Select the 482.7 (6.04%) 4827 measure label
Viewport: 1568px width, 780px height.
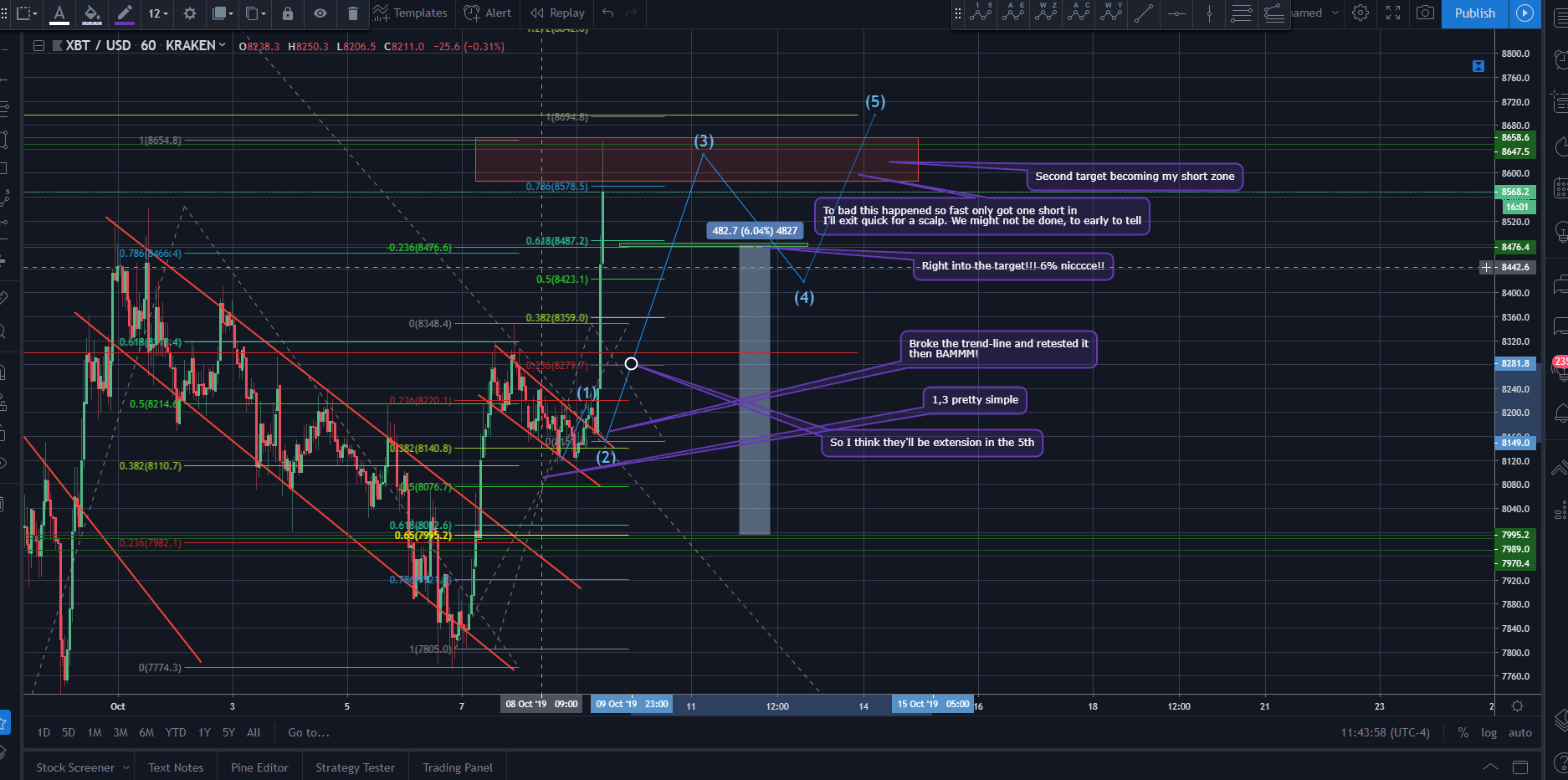click(755, 231)
